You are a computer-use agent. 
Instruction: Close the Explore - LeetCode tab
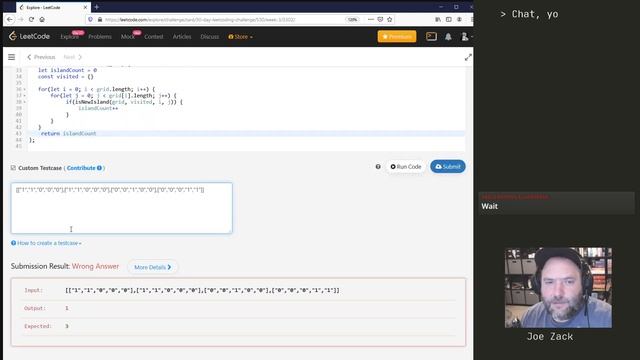pyautogui.click(x=85, y=7)
